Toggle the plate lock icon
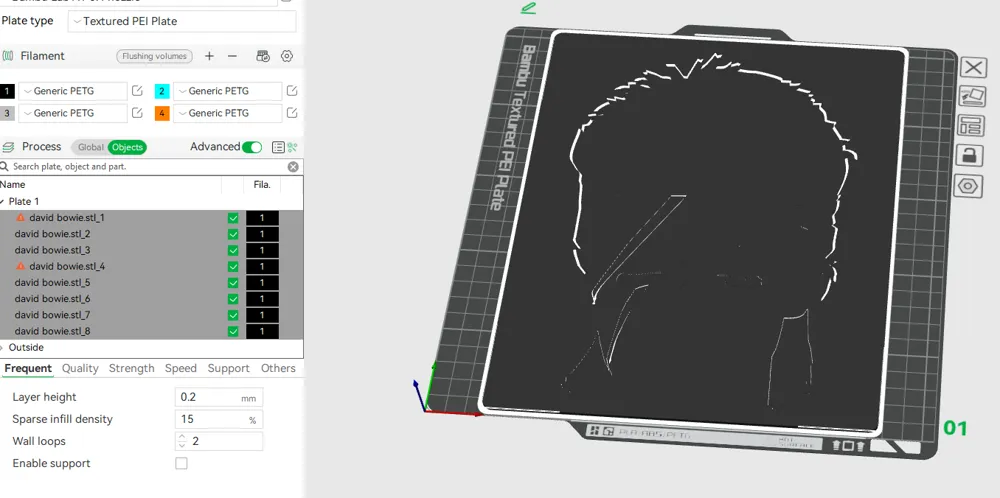The width and height of the screenshot is (1000, 498). tap(970, 155)
